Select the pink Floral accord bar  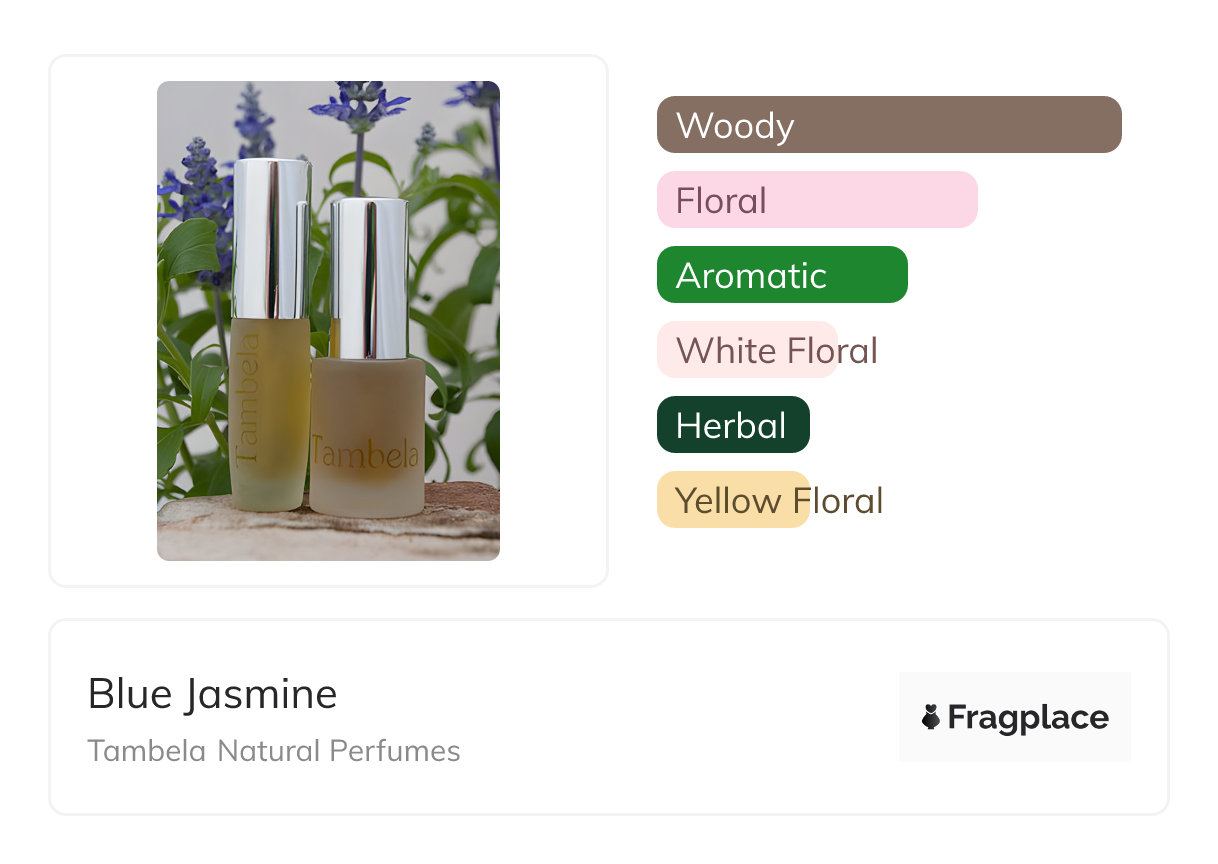816,200
